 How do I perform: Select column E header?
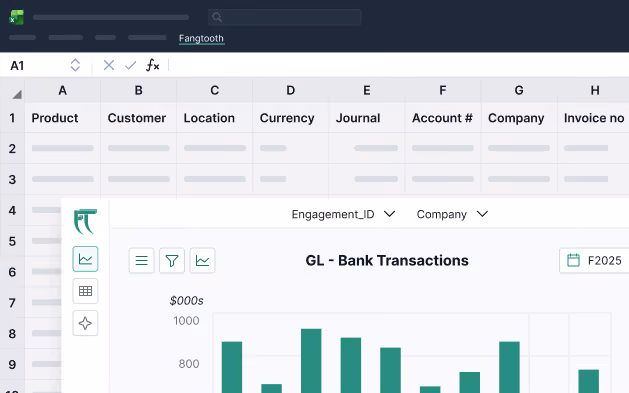click(x=367, y=90)
